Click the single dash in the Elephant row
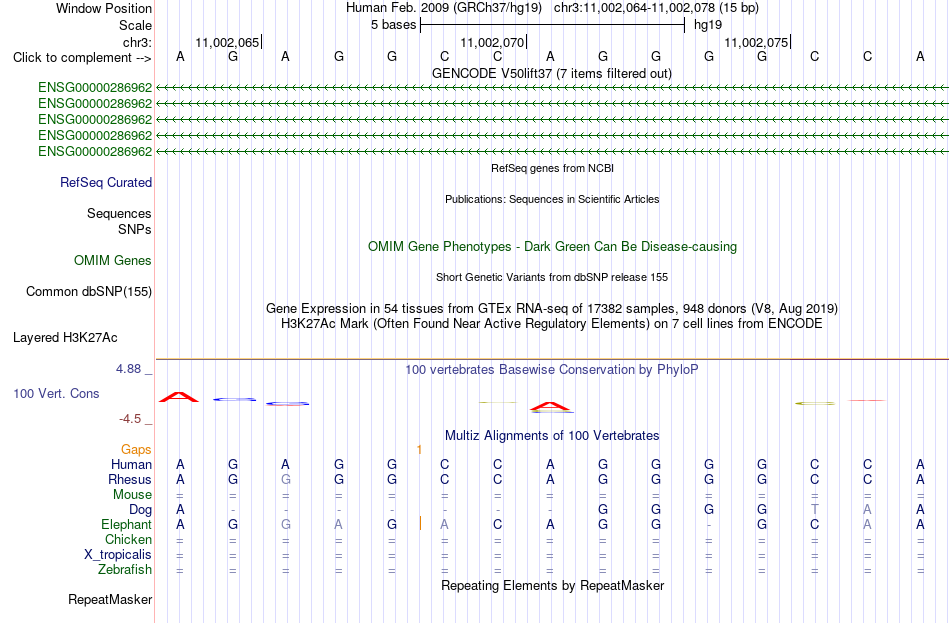This screenshot has height=623, width=950. pos(709,525)
